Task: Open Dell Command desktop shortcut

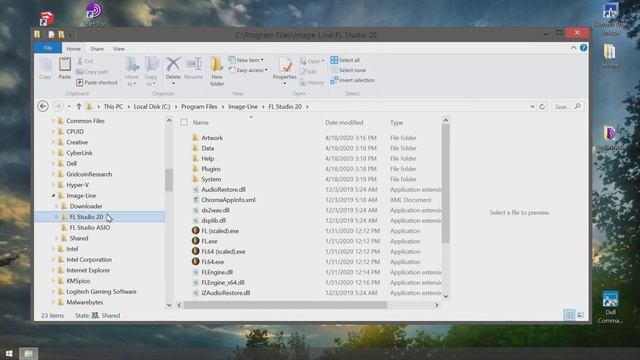Action: [x=610, y=307]
